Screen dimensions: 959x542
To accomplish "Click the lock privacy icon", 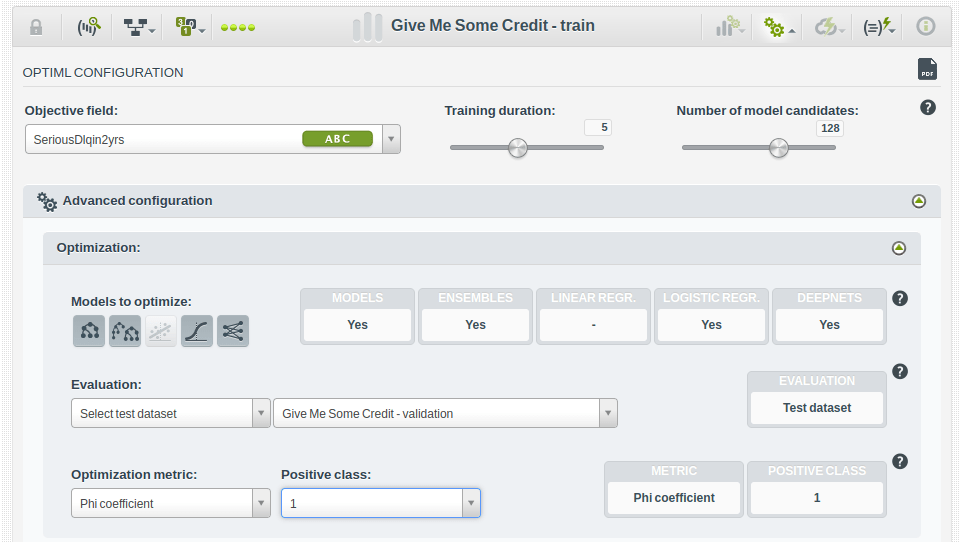I will coord(37,27).
